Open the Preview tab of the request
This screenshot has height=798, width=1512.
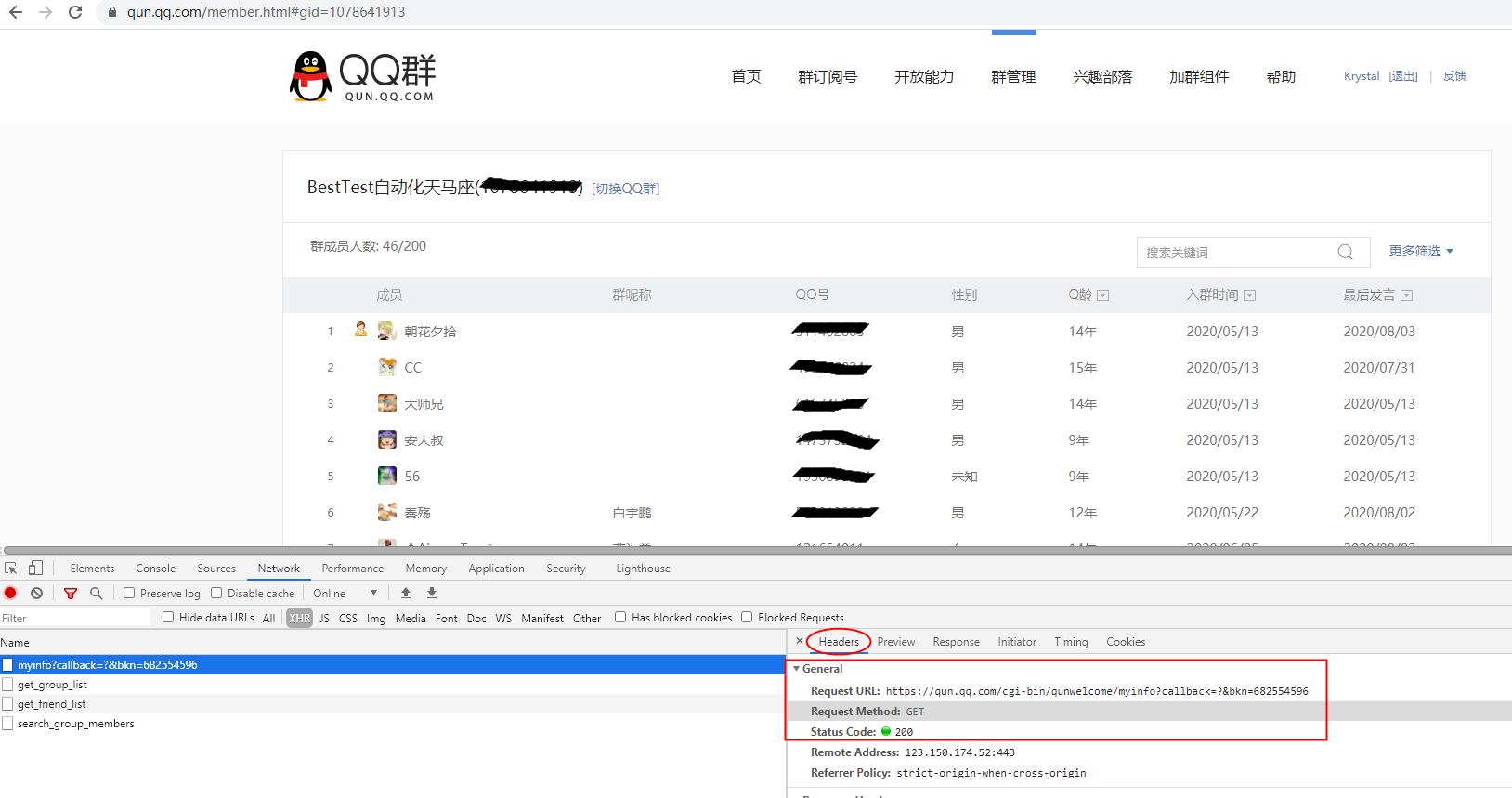click(x=895, y=641)
